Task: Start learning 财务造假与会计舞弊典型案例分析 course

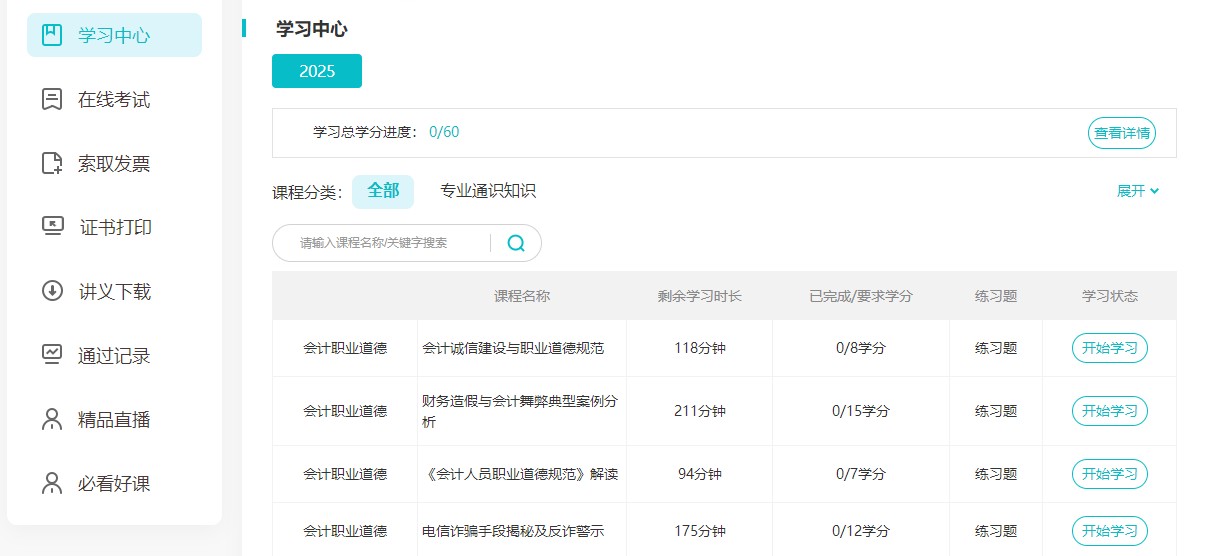Action: pyautogui.click(x=1109, y=411)
